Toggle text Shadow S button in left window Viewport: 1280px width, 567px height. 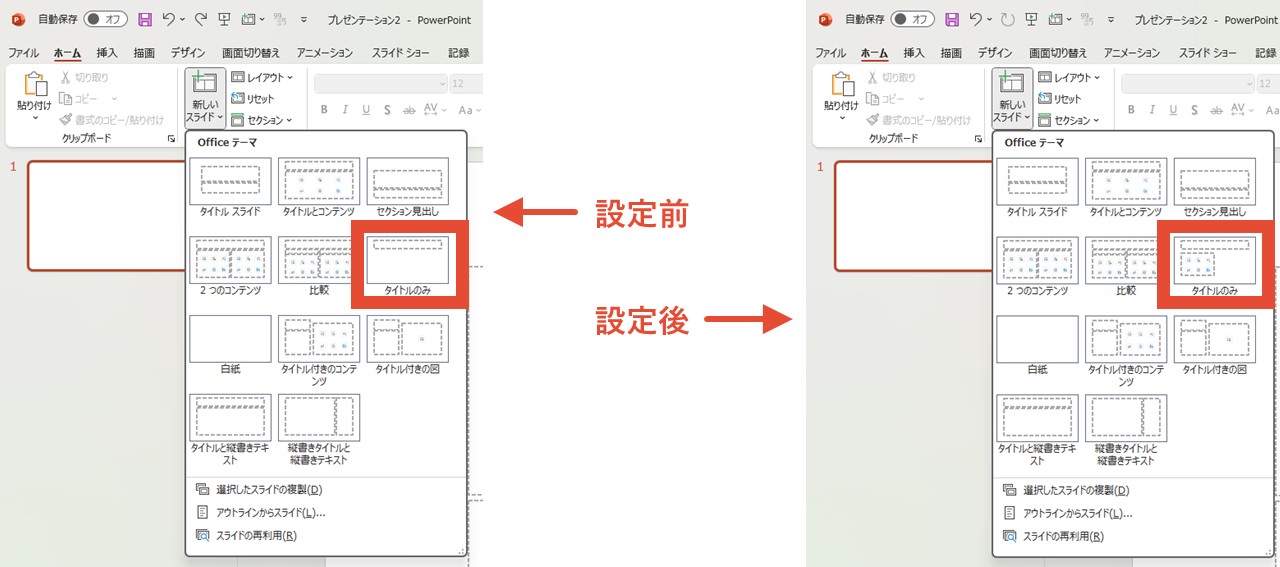(388, 110)
